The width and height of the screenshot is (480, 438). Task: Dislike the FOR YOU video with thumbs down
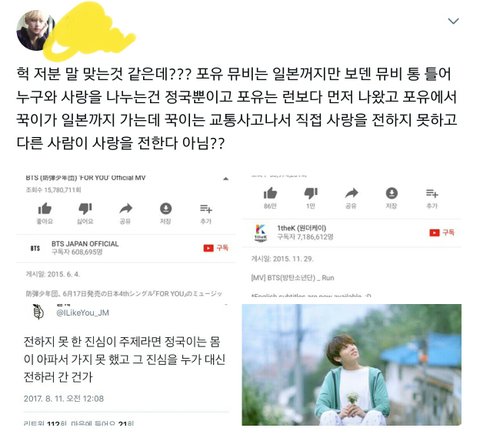pyautogui.click(x=85, y=214)
